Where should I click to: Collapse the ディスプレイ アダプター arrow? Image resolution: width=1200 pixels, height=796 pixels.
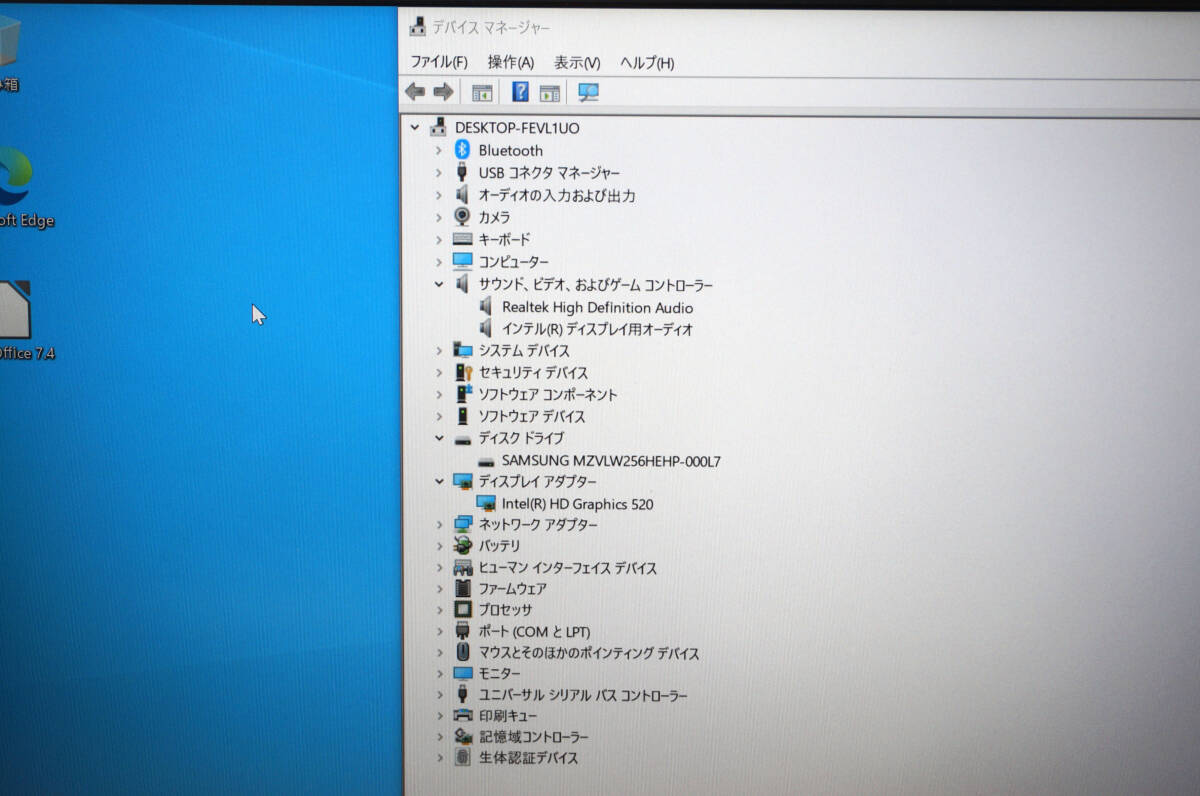[438, 481]
